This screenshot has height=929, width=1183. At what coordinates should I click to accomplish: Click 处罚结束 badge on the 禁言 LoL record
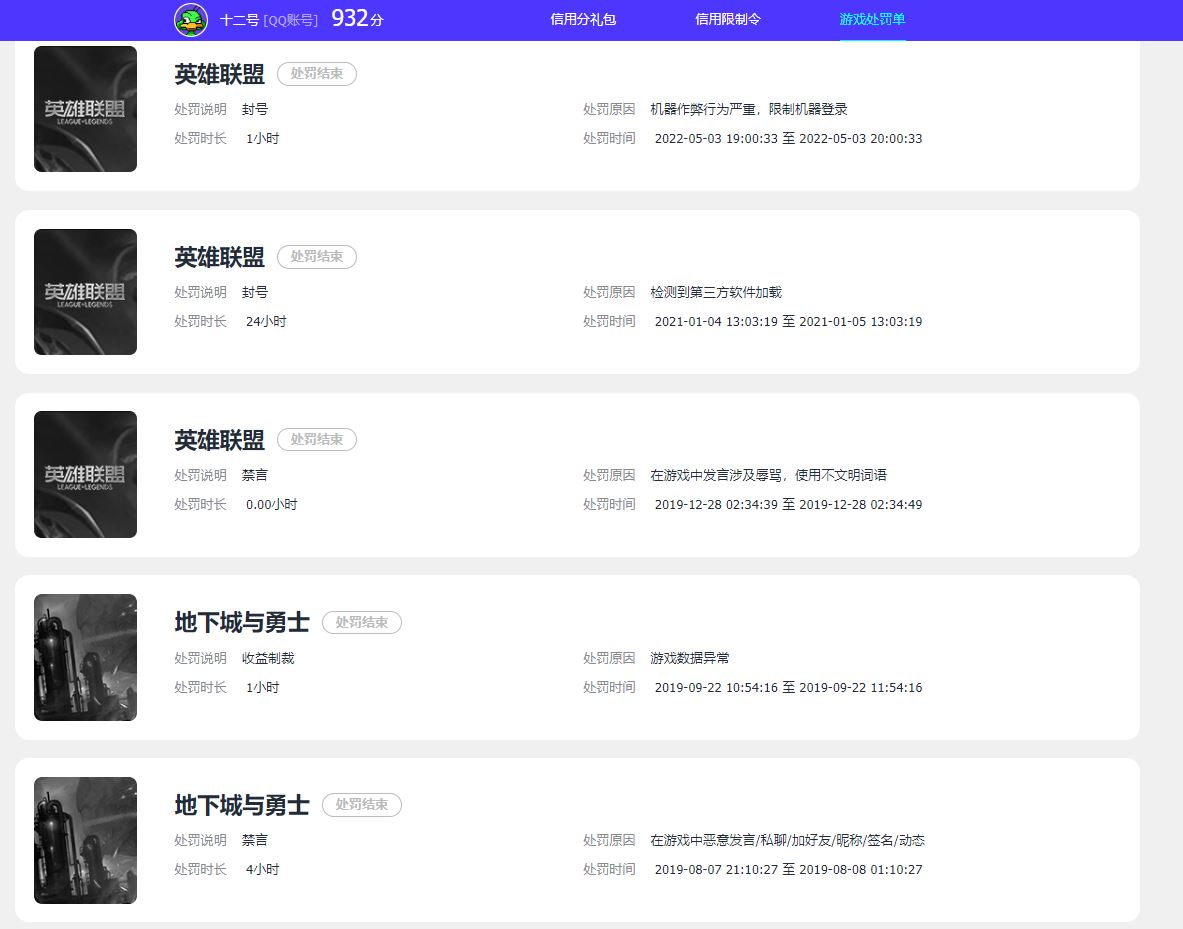(x=316, y=439)
